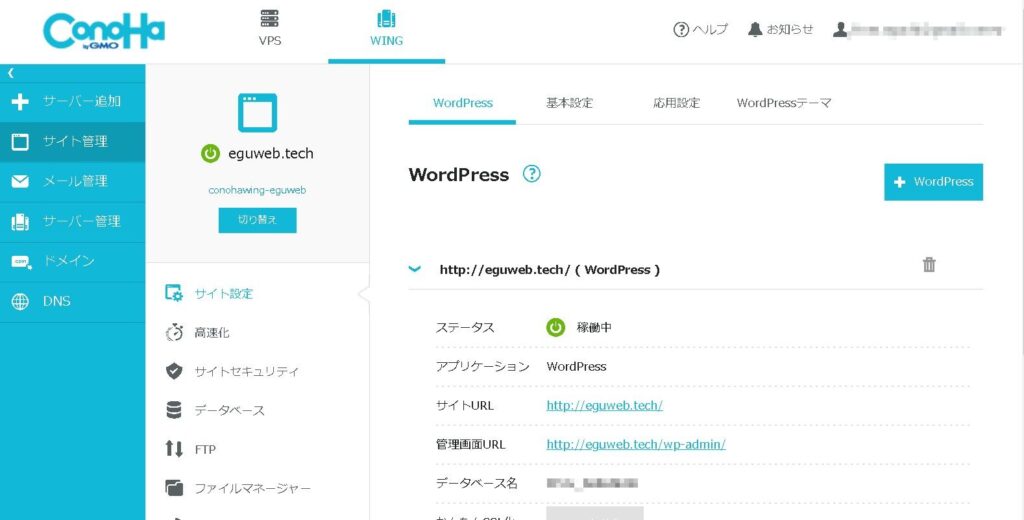Image resolution: width=1024 pixels, height=520 pixels.
Task: Expand サイト設定 site settings menu
Action: [222, 293]
